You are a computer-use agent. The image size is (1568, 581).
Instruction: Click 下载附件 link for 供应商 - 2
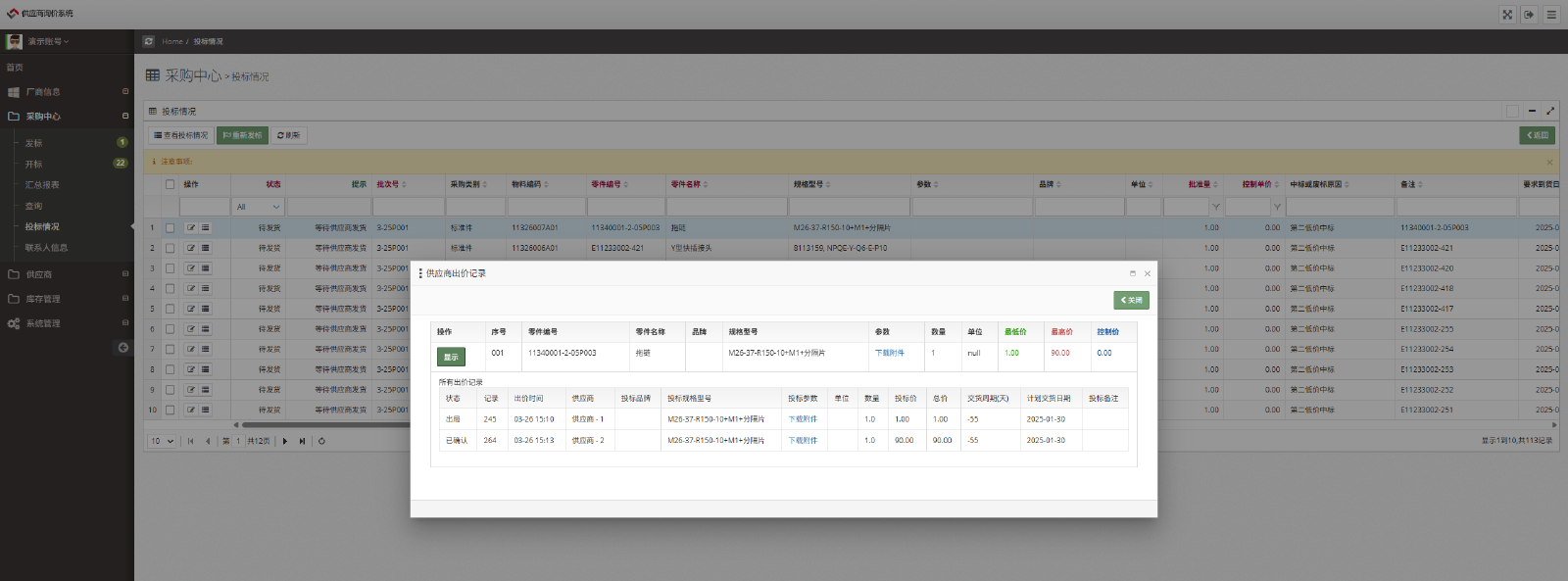pyautogui.click(x=803, y=441)
